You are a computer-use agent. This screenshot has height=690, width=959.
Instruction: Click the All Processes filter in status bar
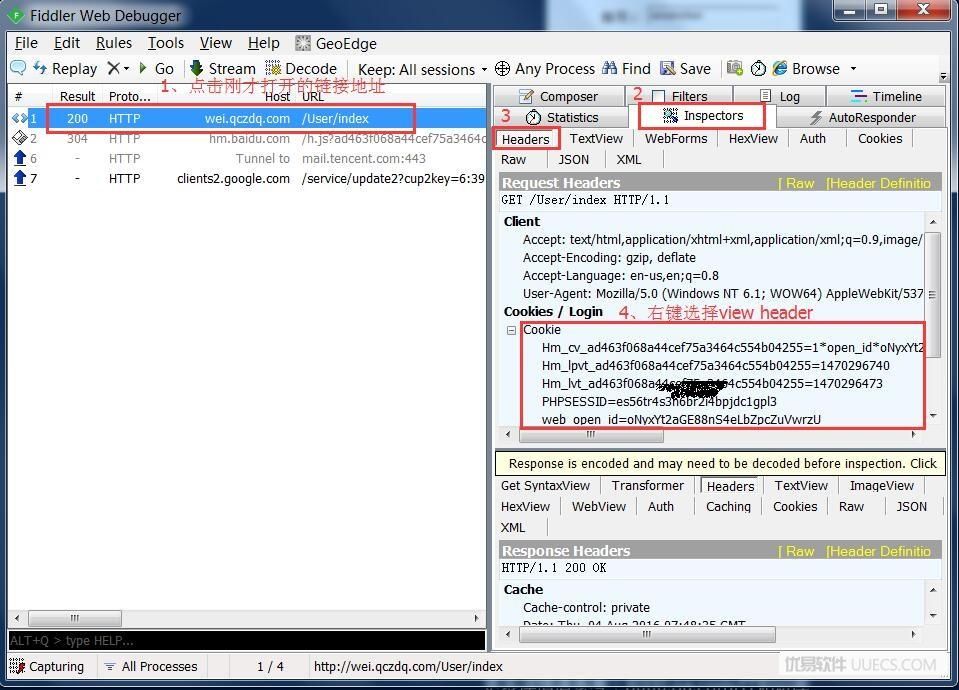click(151, 666)
